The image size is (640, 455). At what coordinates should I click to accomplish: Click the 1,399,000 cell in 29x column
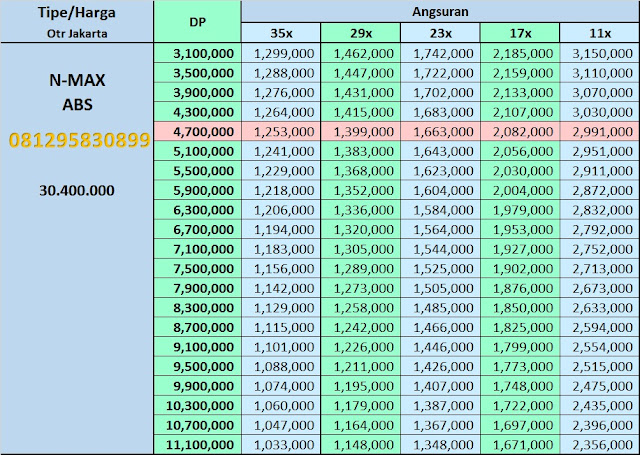(360, 129)
